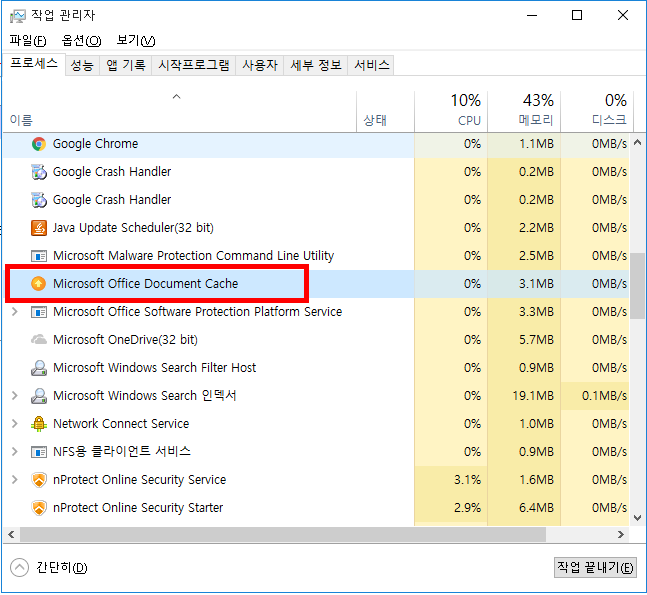647x595 pixels.
Task: Click the 2.9% CPU value
Action: (468, 508)
